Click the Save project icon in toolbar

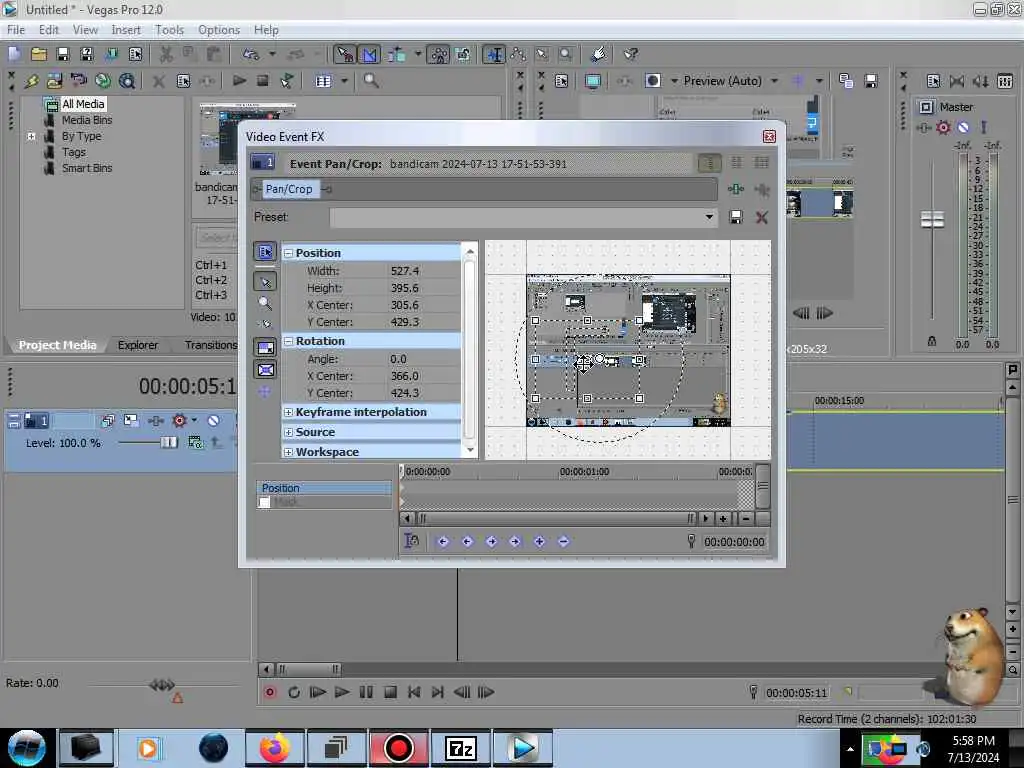63,54
